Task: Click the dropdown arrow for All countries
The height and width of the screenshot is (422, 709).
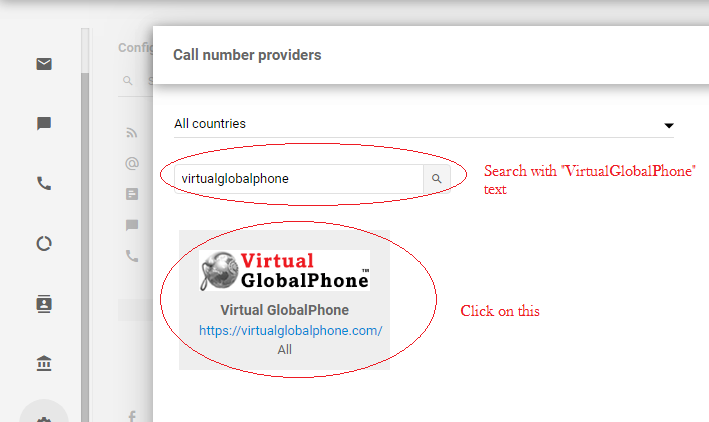Action: point(669,125)
